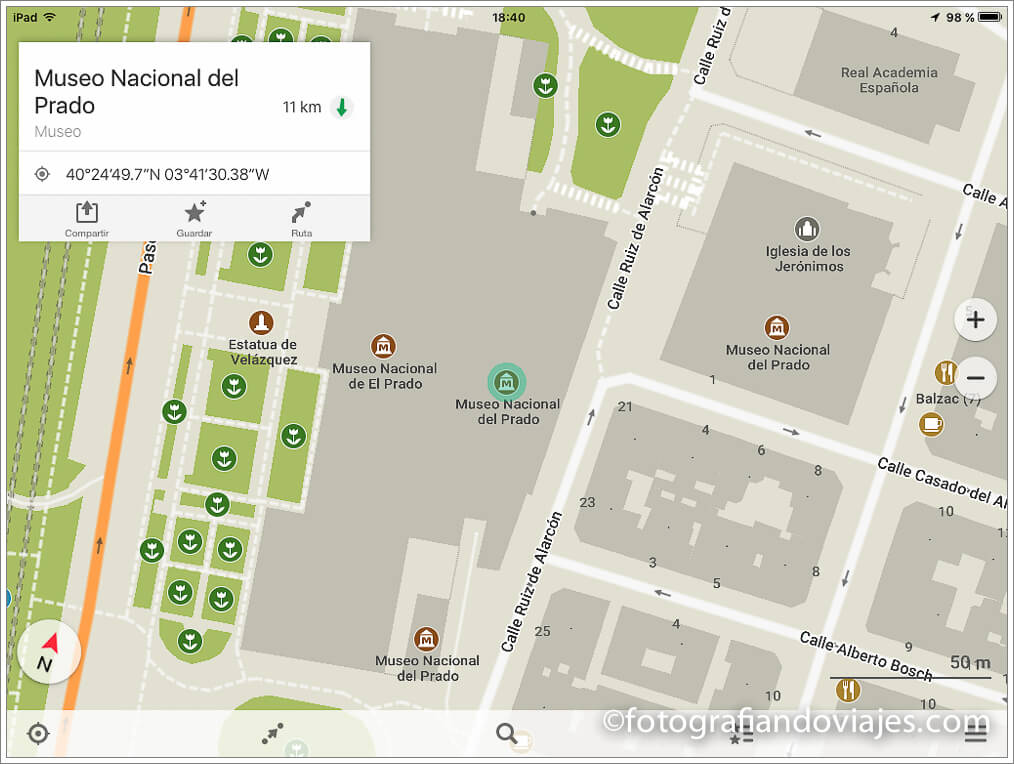Tap the compass north indicator
This screenshot has height=764, width=1014.
click(x=49, y=652)
